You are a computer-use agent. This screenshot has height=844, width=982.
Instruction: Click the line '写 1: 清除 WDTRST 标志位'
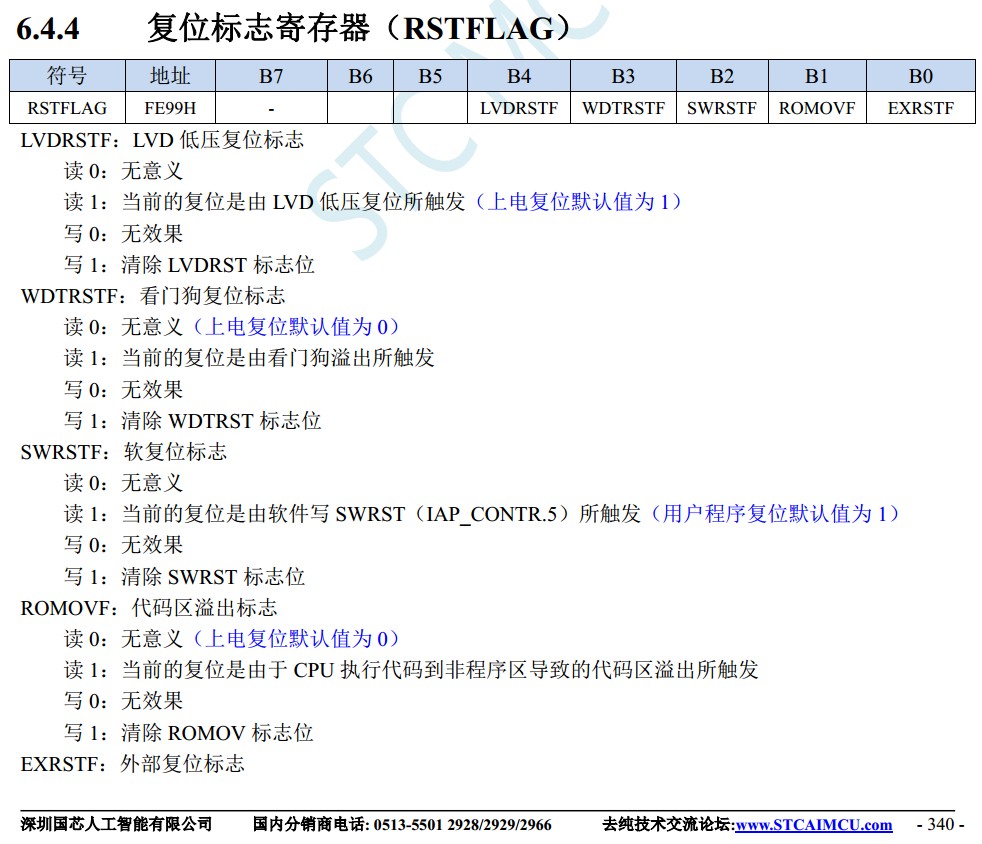coord(192,420)
